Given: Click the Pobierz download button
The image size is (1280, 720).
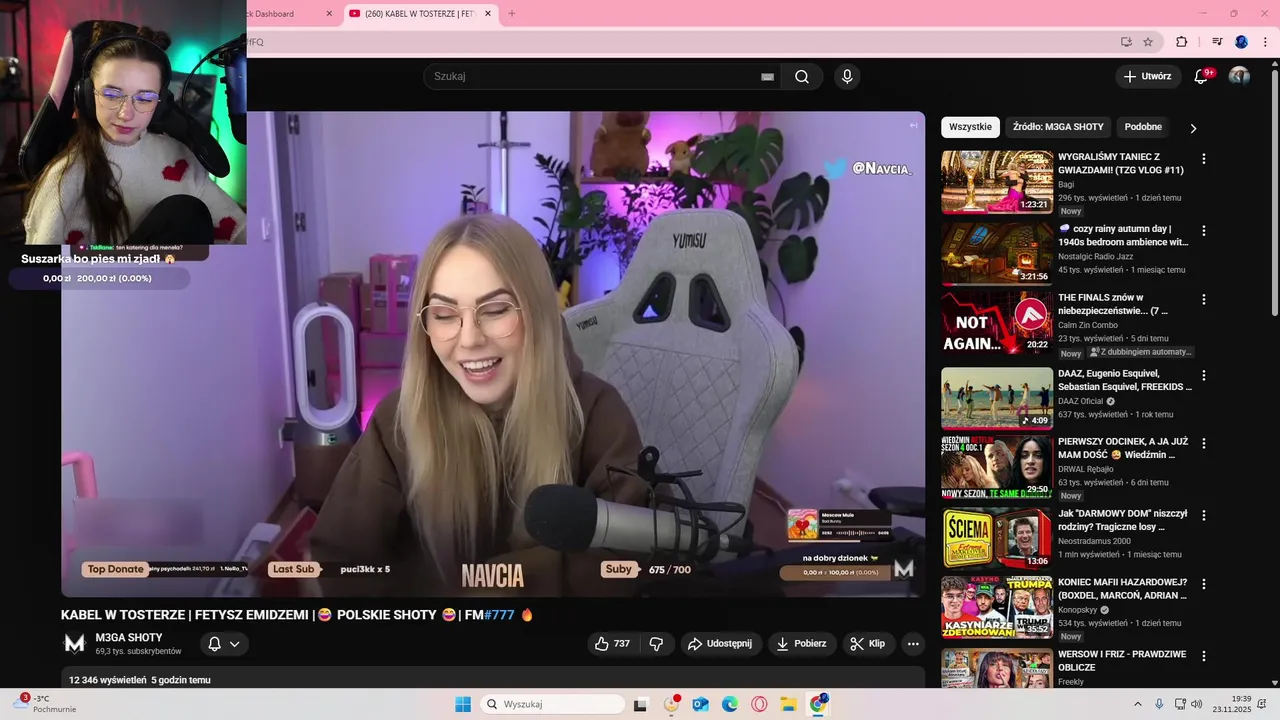Looking at the screenshot, I should [x=802, y=644].
